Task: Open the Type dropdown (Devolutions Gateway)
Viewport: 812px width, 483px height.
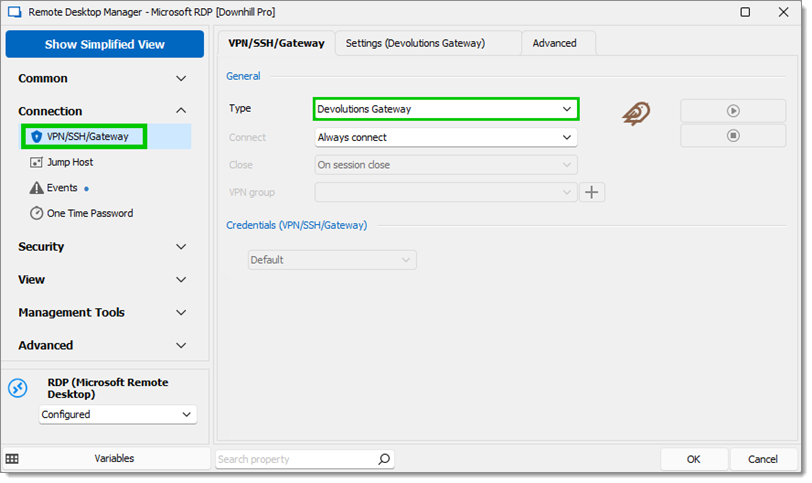Action: [446, 109]
